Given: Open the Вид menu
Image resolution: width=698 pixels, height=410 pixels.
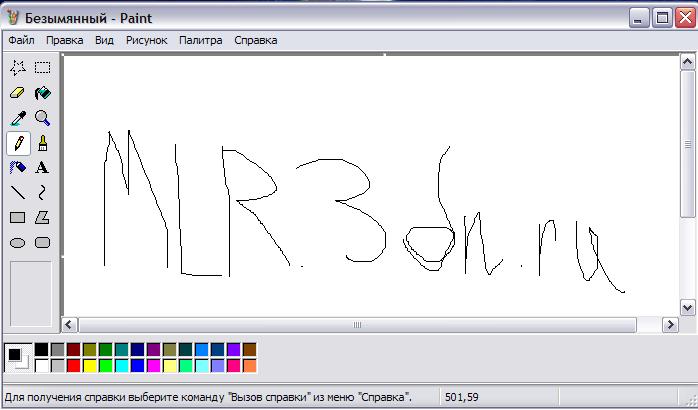Looking at the screenshot, I should (x=104, y=40).
